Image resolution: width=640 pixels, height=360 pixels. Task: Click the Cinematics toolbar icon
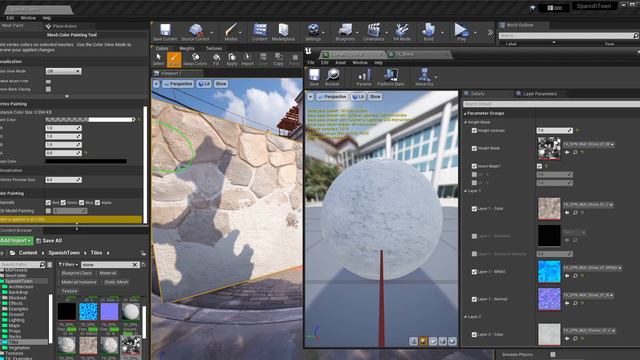pyautogui.click(x=373, y=32)
